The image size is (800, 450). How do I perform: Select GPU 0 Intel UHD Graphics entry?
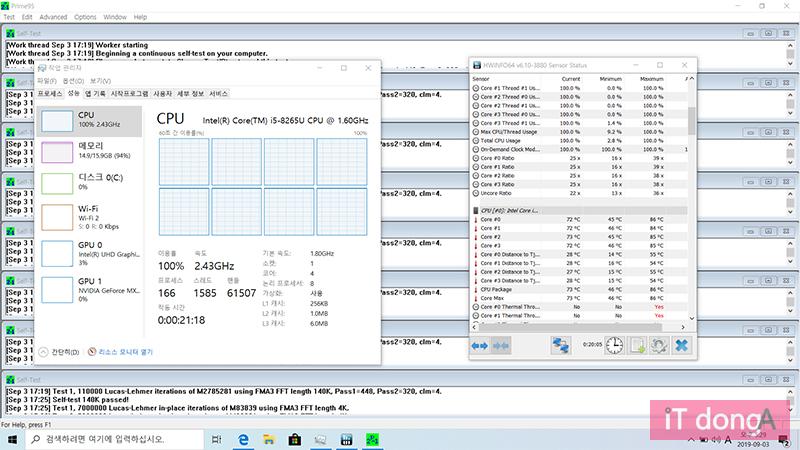[89, 253]
